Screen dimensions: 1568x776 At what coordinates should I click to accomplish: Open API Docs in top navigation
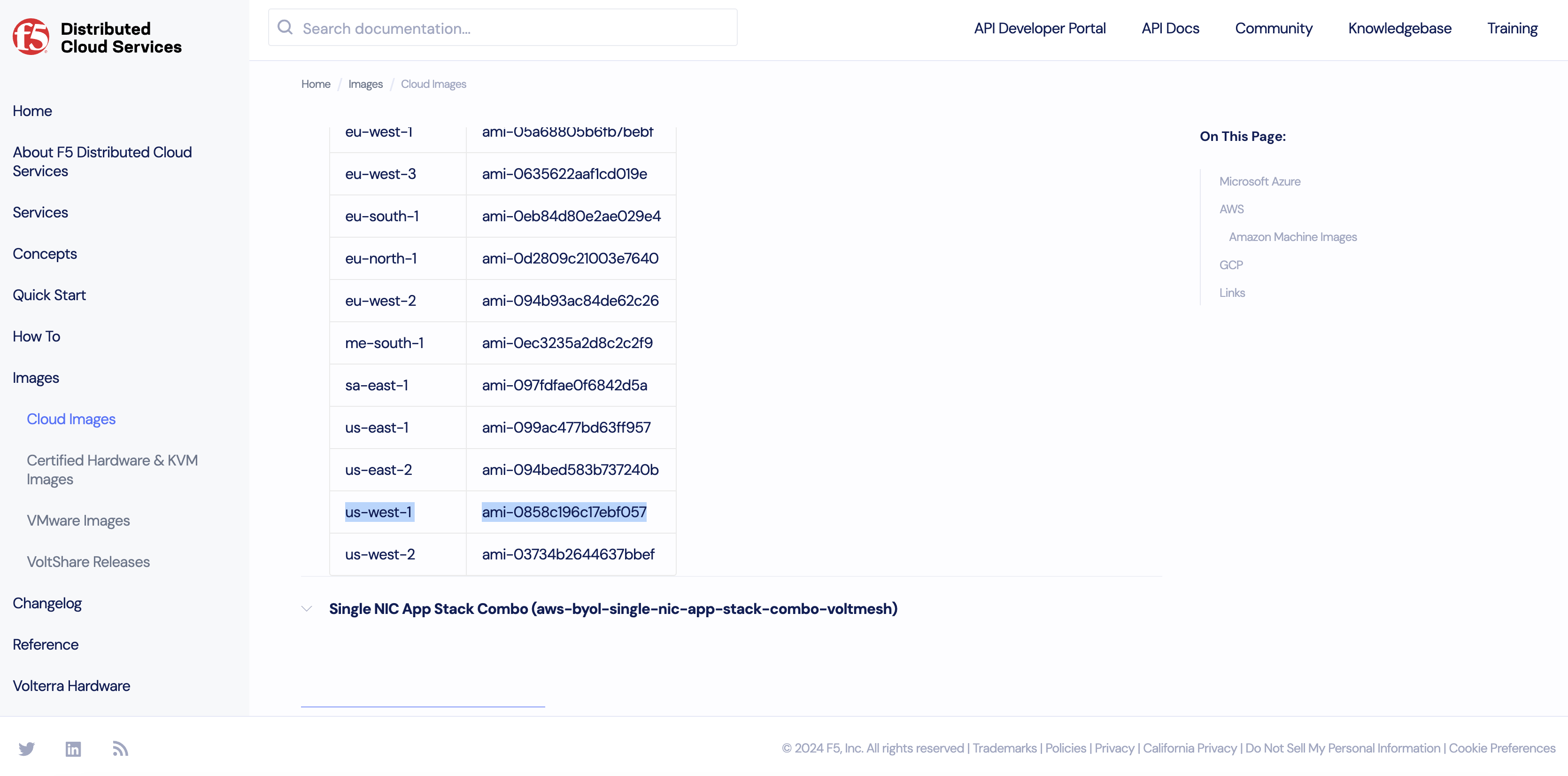point(1170,29)
